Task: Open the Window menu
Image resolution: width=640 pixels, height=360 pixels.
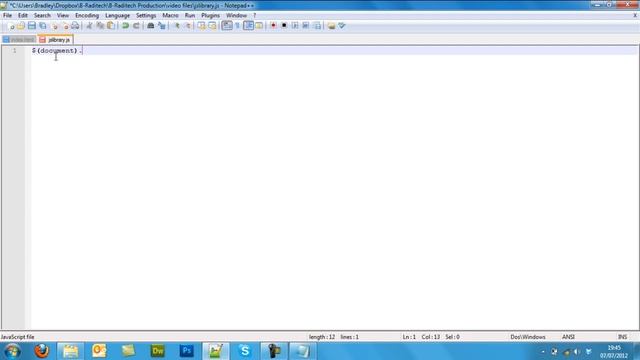Action: point(236,16)
